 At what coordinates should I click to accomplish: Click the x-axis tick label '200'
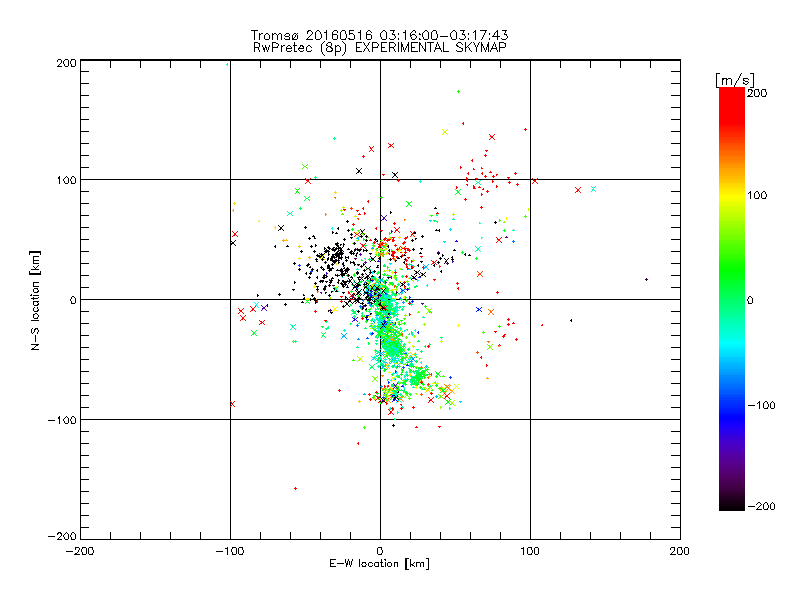pos(680,551)
